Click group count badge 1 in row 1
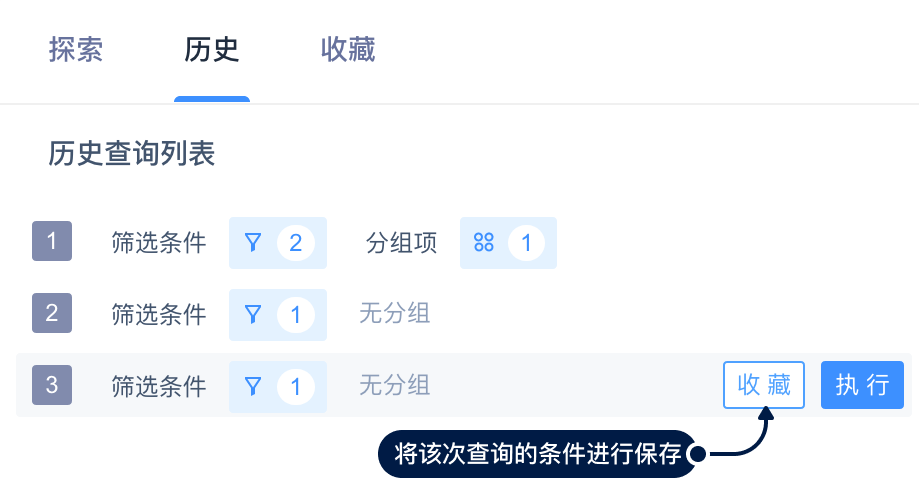Image resolution: width=919 pixels, height=504 pixels. coord(526,243)
